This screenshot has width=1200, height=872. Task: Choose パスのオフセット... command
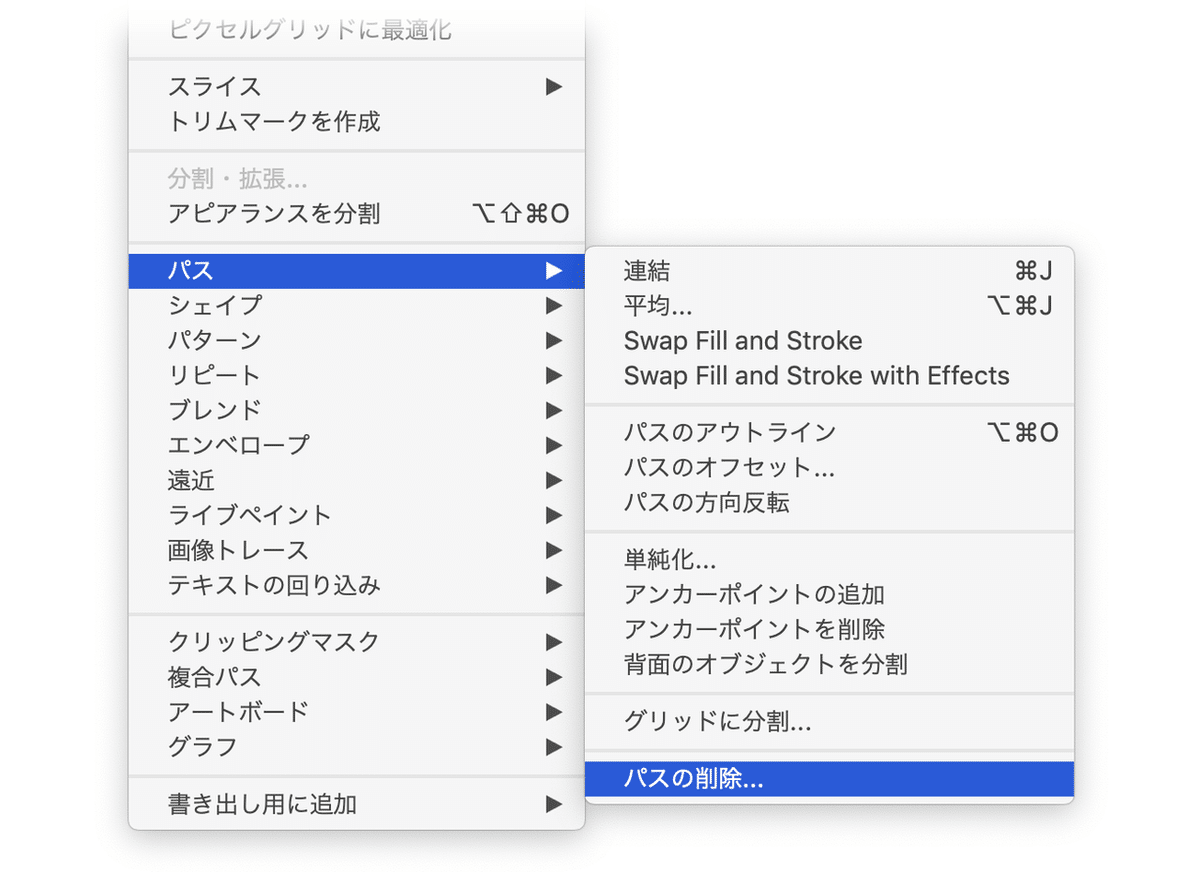pos(829,467)
